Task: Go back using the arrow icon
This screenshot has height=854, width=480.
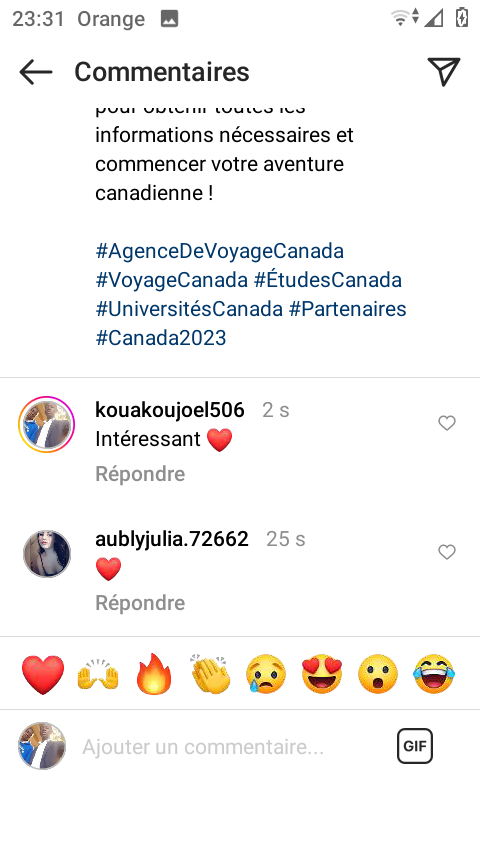Action: click(35, 72)
